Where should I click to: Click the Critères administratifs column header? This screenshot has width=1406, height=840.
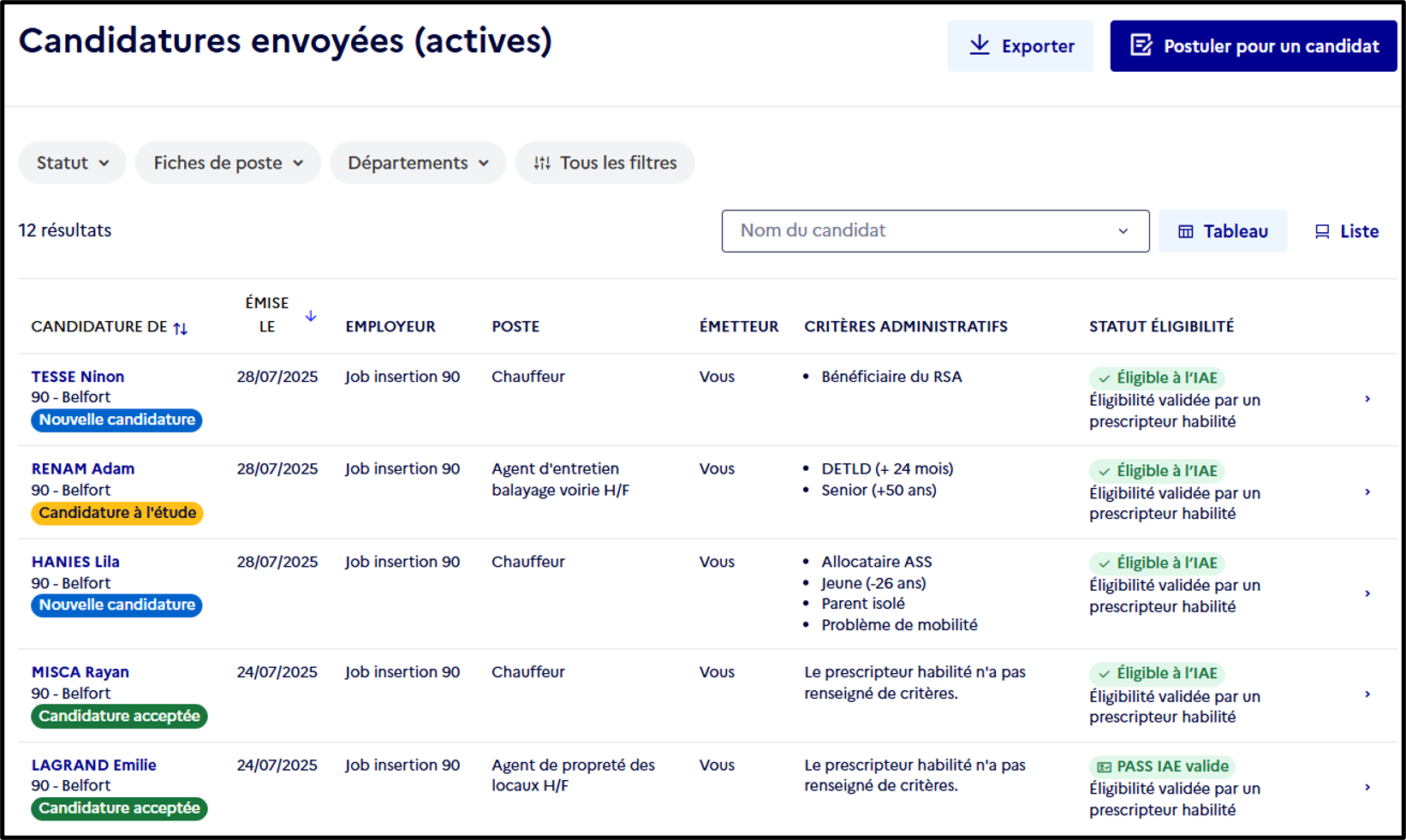pyautogui.click(x=906, y=327)
